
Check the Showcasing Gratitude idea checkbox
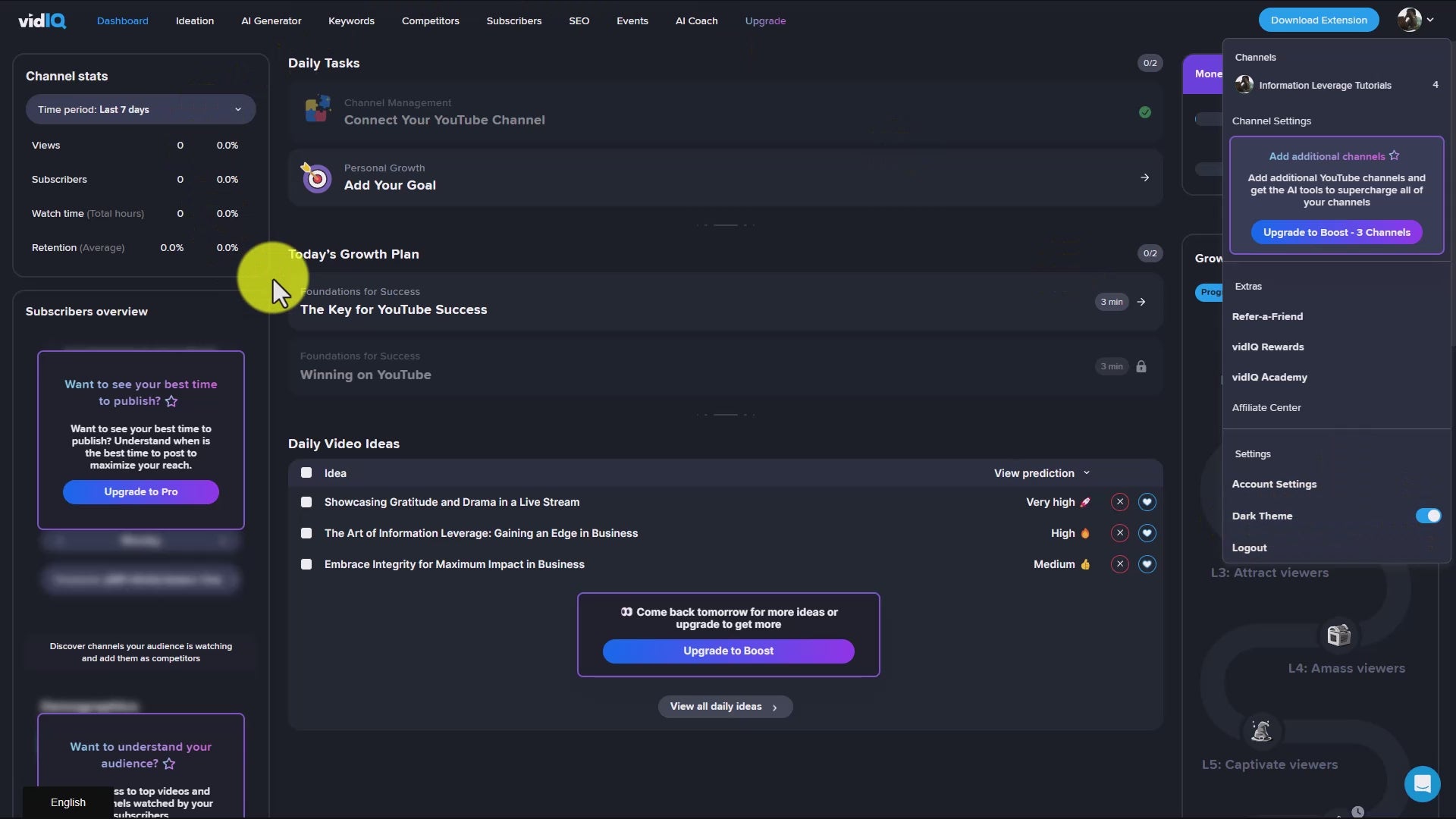pyautogui.click(x=306, y=502)
